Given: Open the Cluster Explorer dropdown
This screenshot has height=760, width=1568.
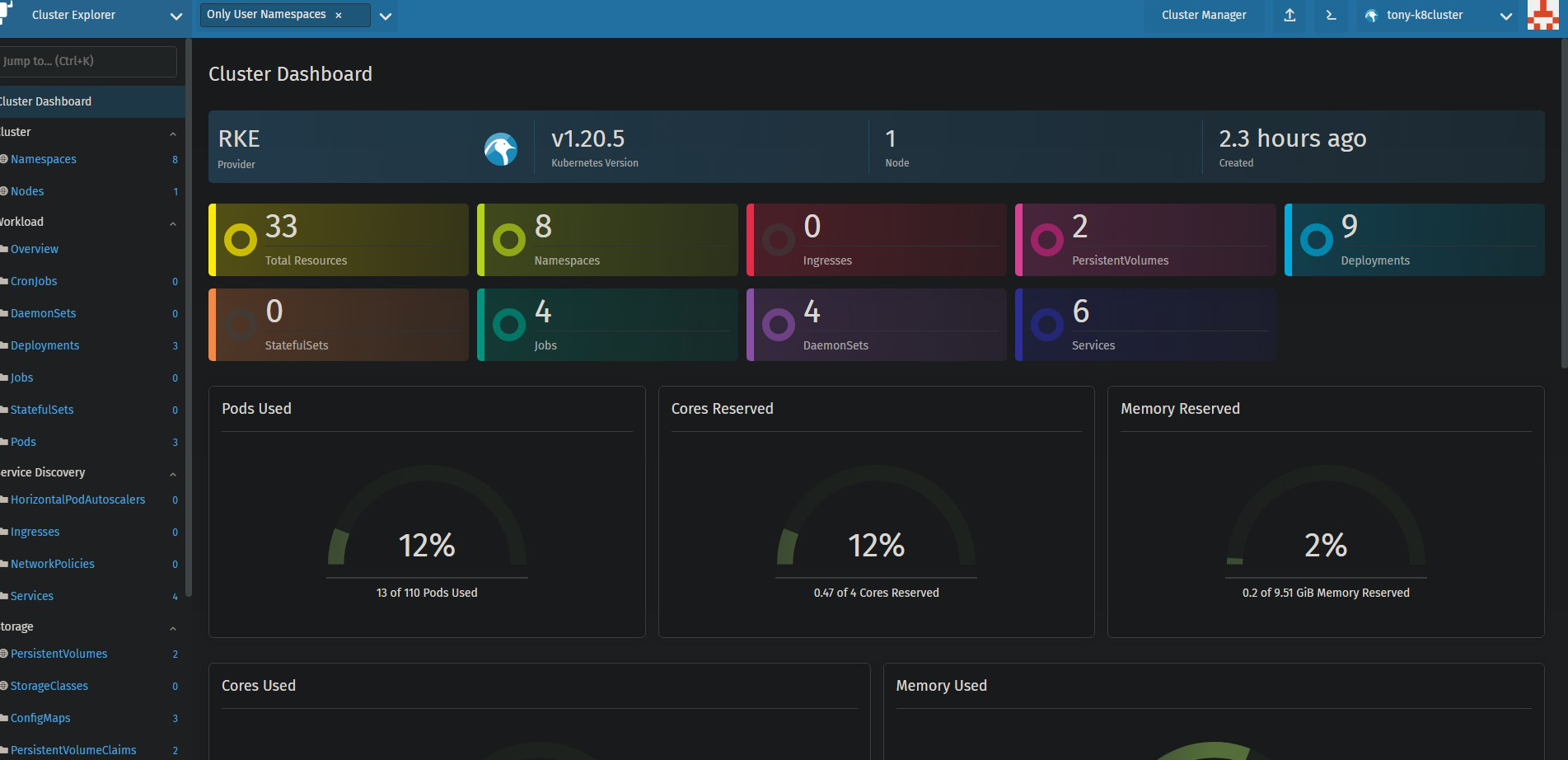Looking at the screenshot, I should click(176, 16).
